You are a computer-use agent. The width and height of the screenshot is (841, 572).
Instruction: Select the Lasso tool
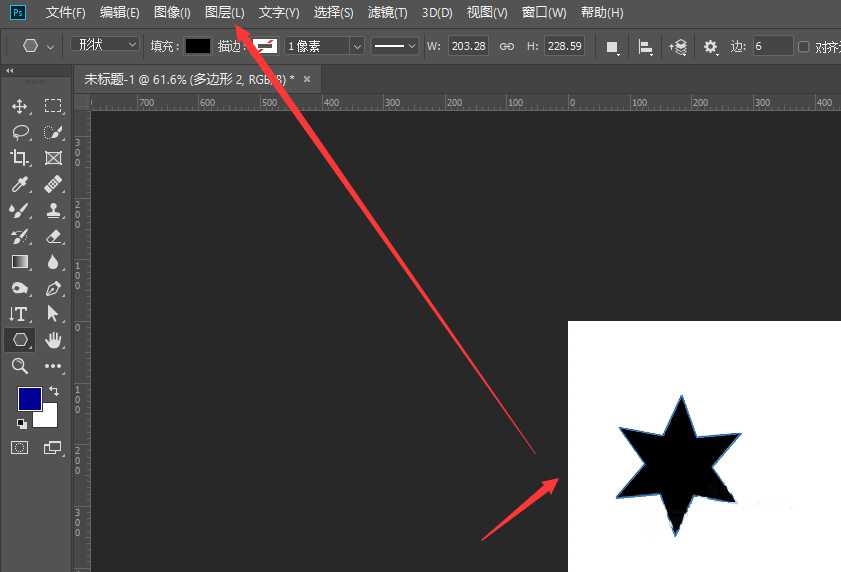[x=20, y=132]
